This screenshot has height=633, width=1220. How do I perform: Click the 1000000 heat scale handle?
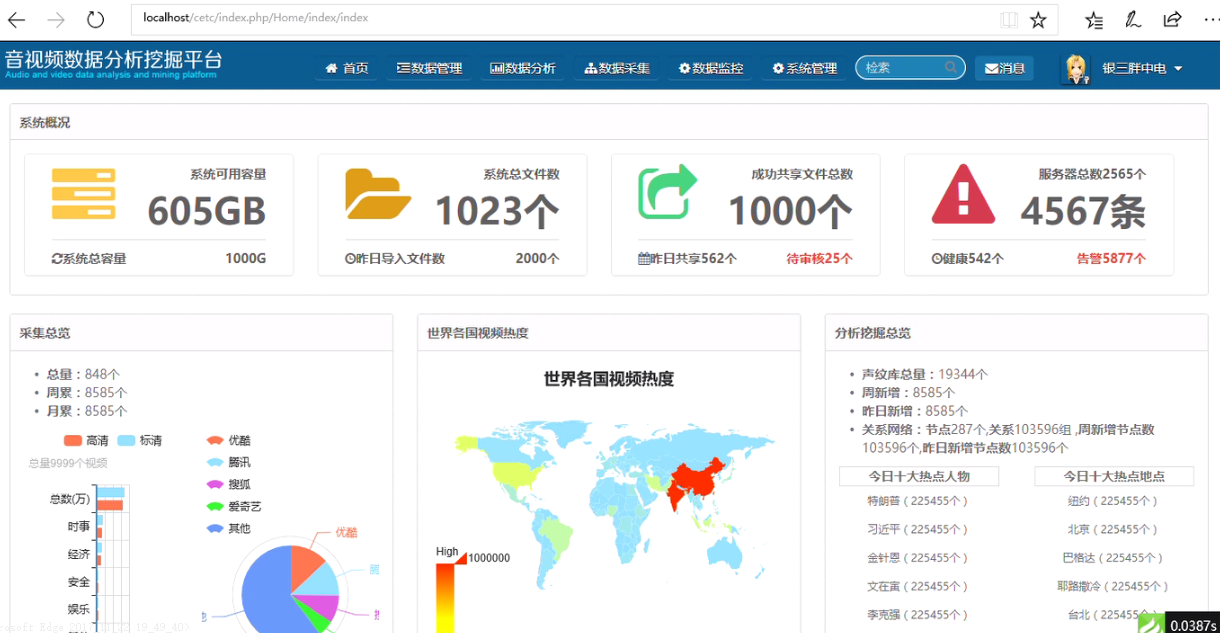[x=461, y=558]
